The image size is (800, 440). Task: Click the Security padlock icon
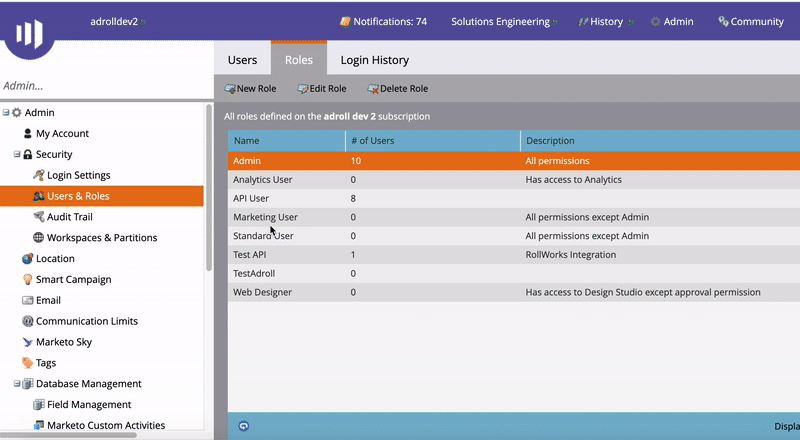pyautogui.click(x=28, y=154)
